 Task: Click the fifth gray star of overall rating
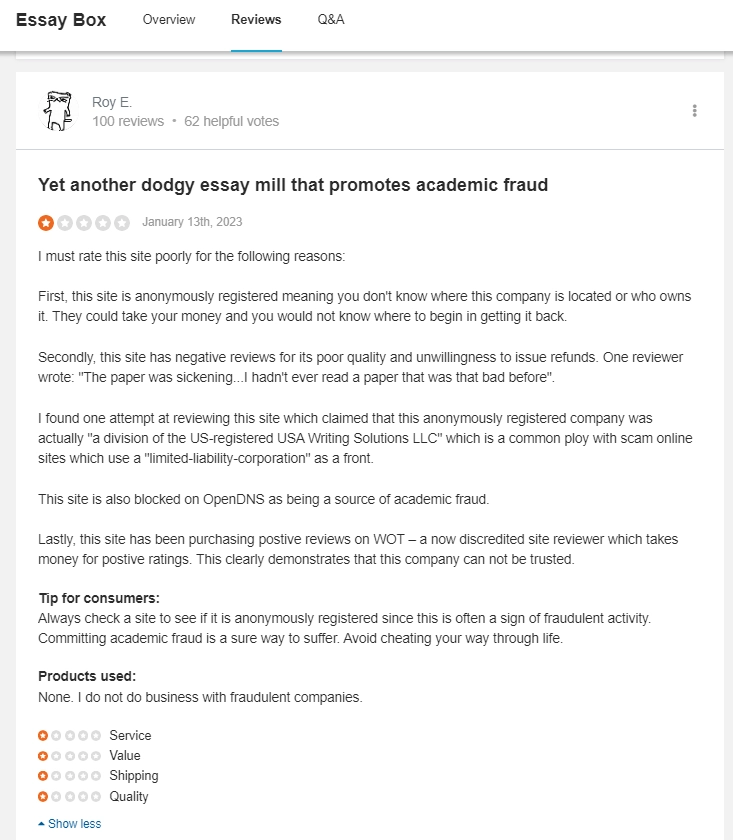[122, 222]
